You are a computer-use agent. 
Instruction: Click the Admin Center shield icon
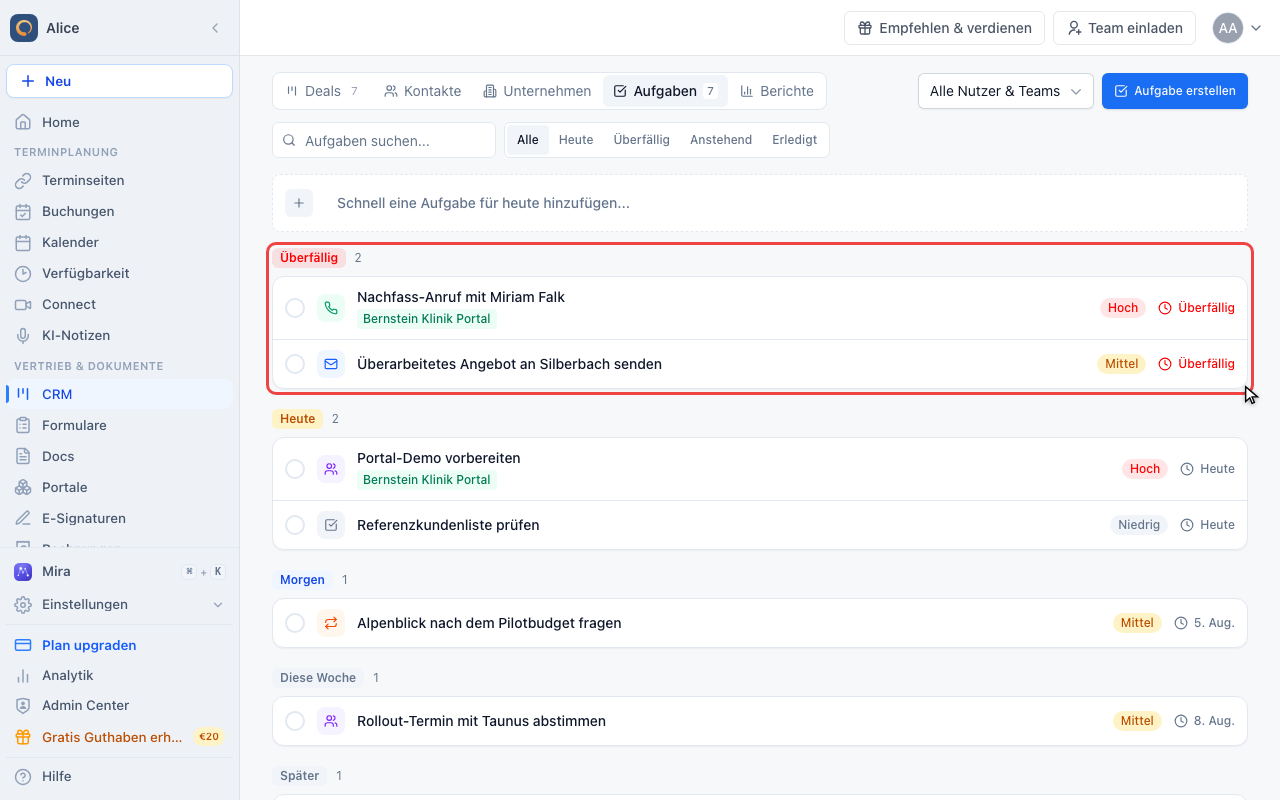point(23,706)
